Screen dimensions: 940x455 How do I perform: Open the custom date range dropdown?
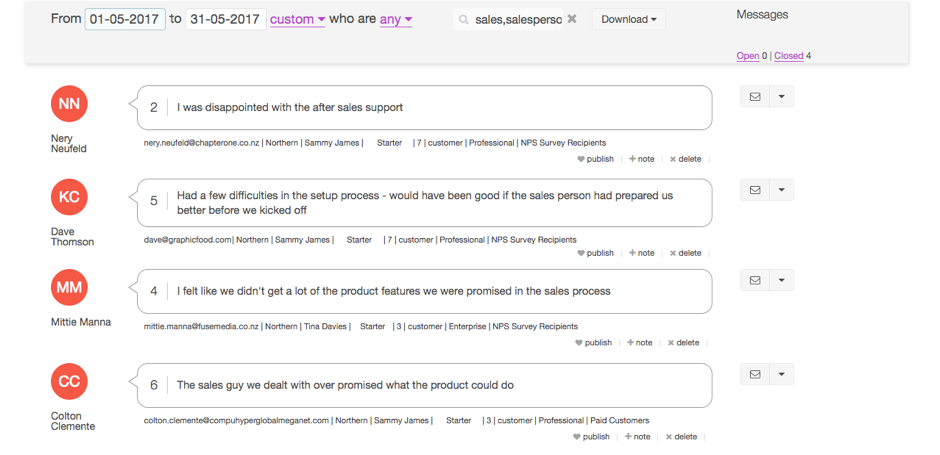click(x=297, y=19)
